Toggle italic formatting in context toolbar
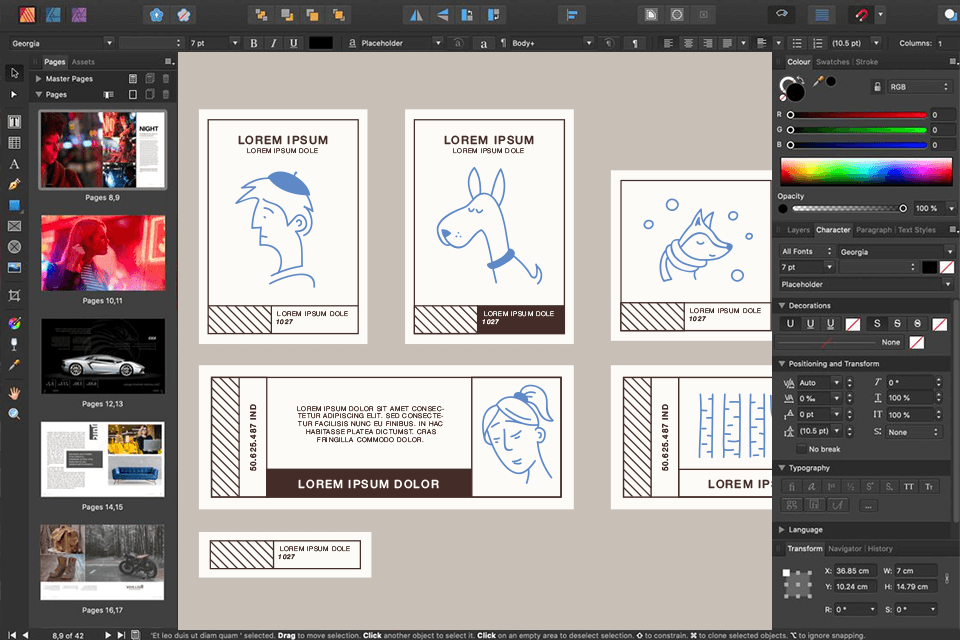The width and height of the screenshot is (960, 640). coord(273,43)
